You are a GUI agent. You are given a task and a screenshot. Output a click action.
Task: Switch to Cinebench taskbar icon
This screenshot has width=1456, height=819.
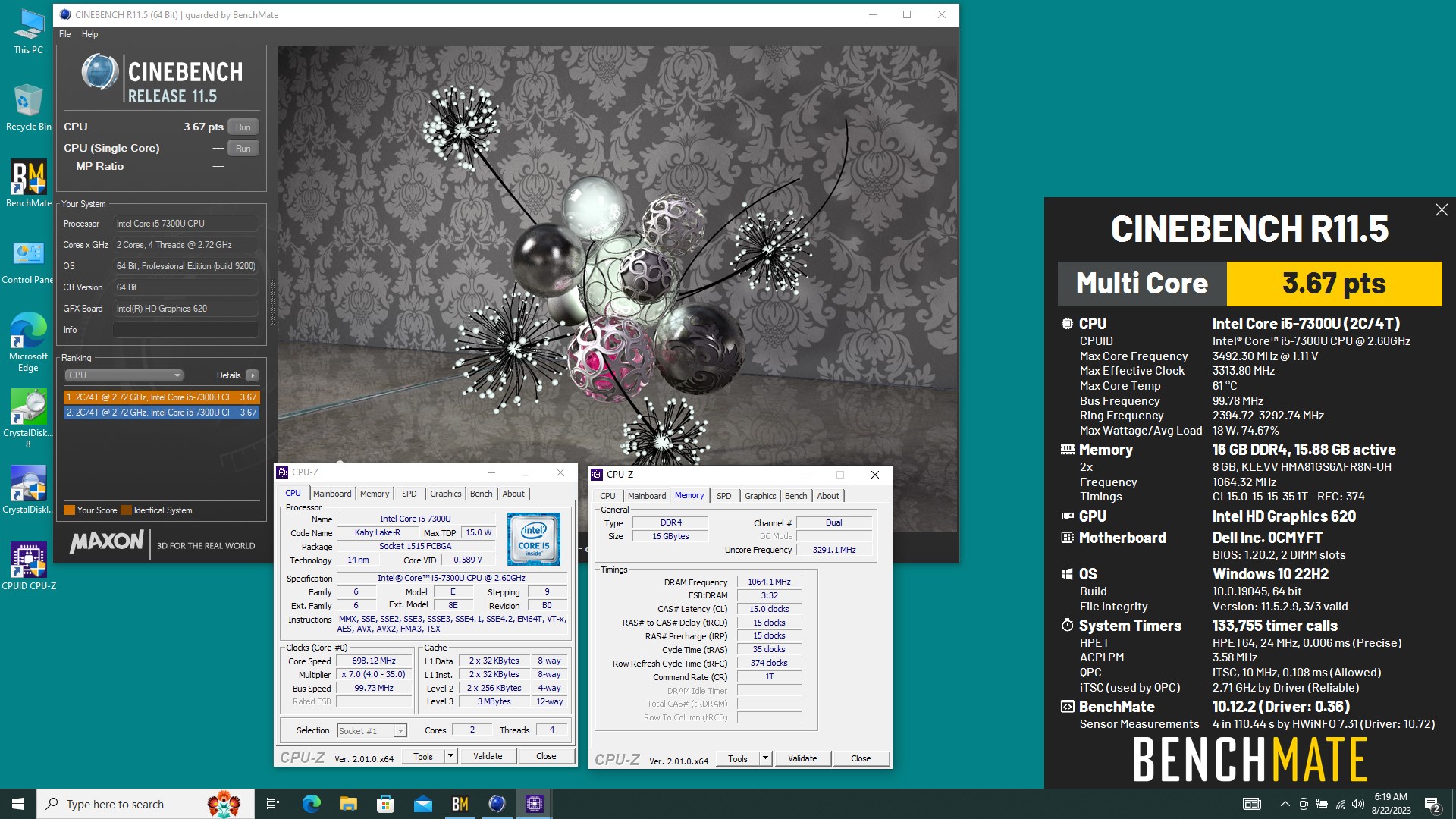[x=497, y=804]
